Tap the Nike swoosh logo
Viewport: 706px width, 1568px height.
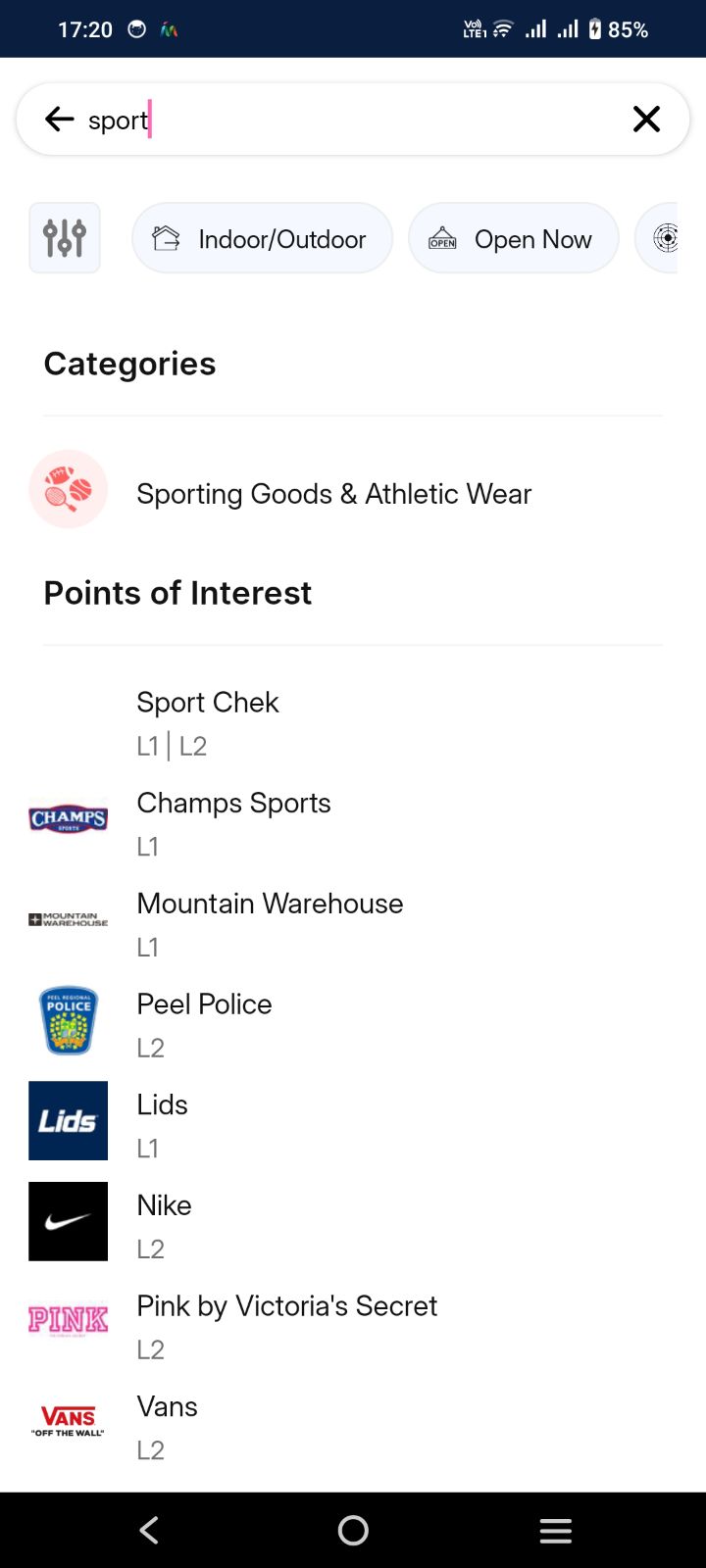69,1221
